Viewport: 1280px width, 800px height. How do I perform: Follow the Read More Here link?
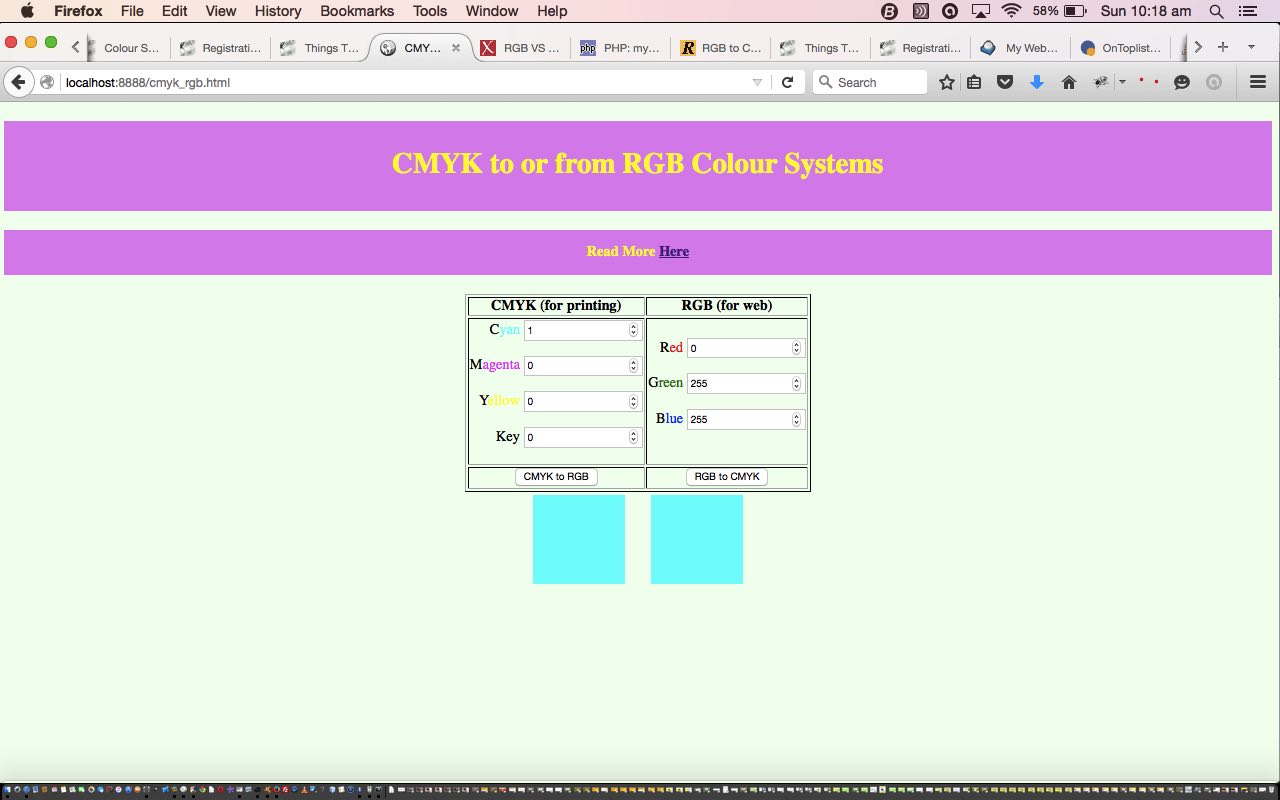(x=673, y=251)
